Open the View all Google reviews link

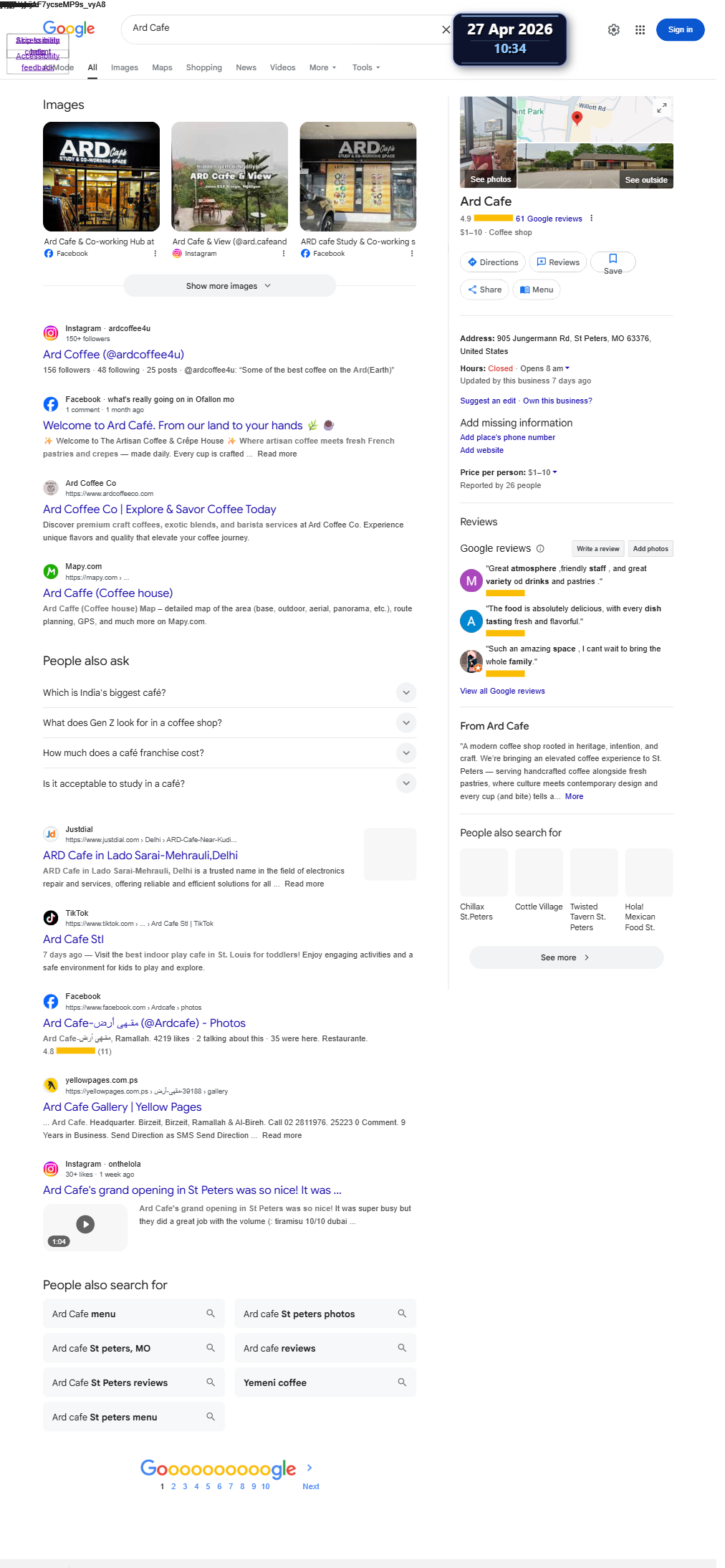[x=502, y=691]
